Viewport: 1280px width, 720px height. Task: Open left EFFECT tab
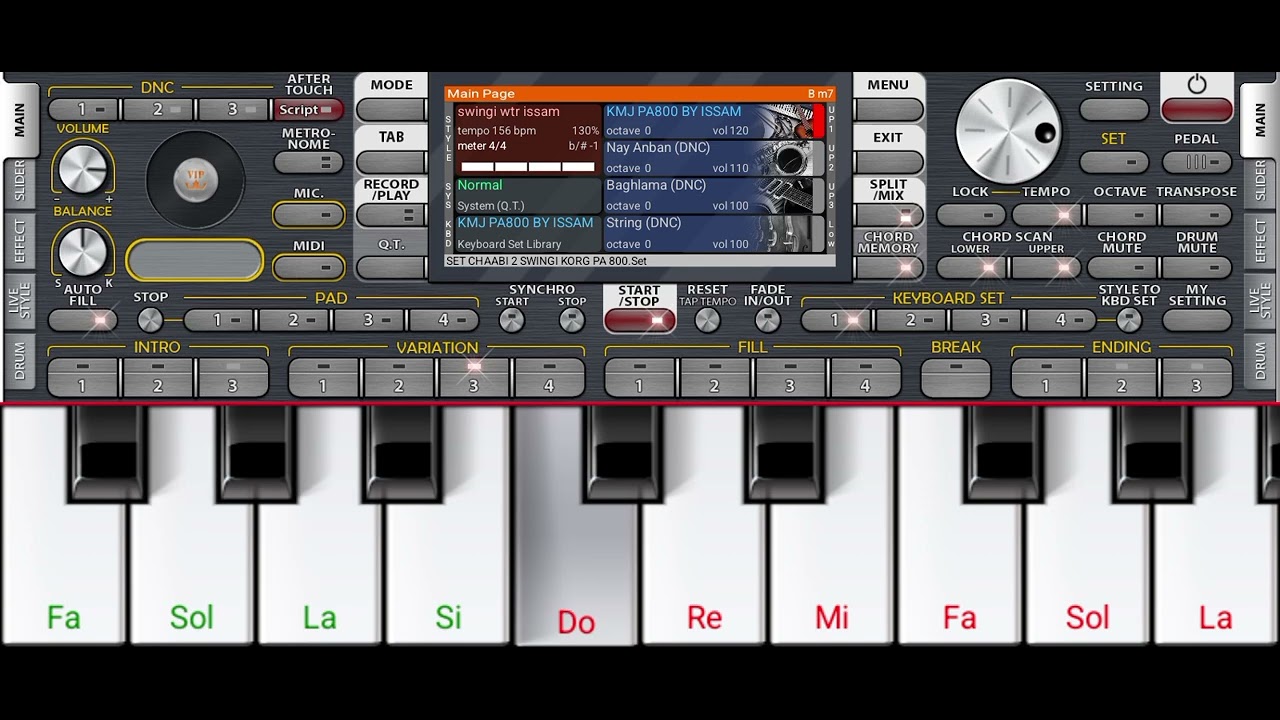click(x=19, y=240)
